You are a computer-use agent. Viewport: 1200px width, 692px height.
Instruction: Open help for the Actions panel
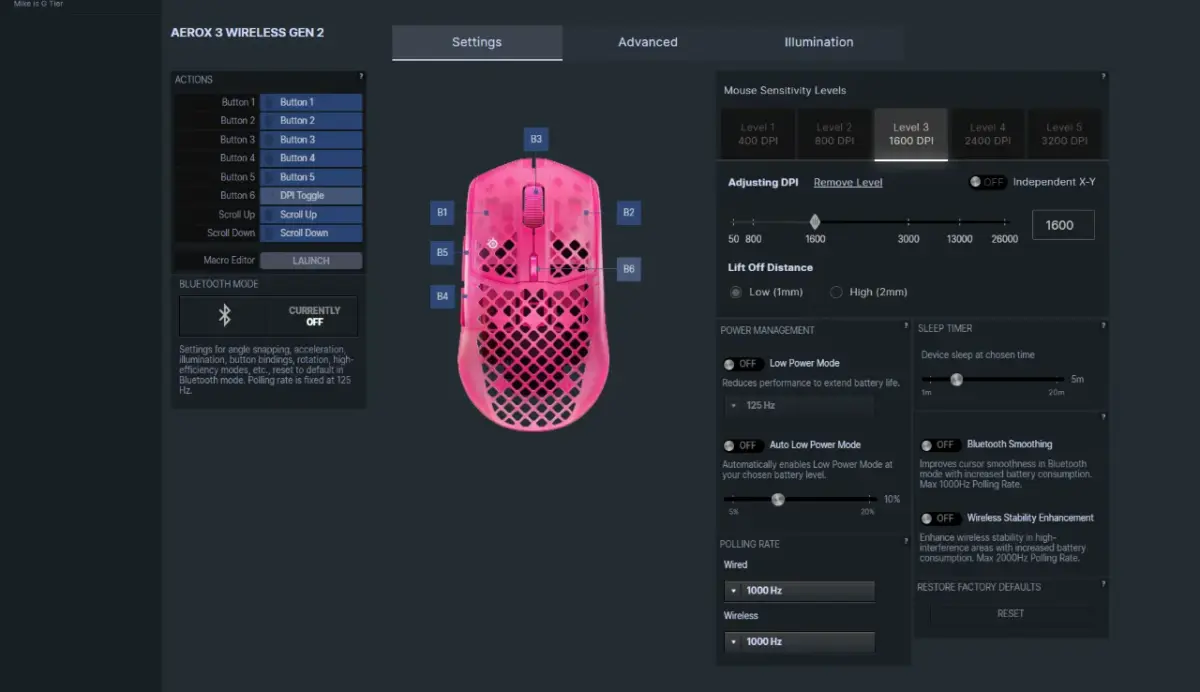click(361, 76)
